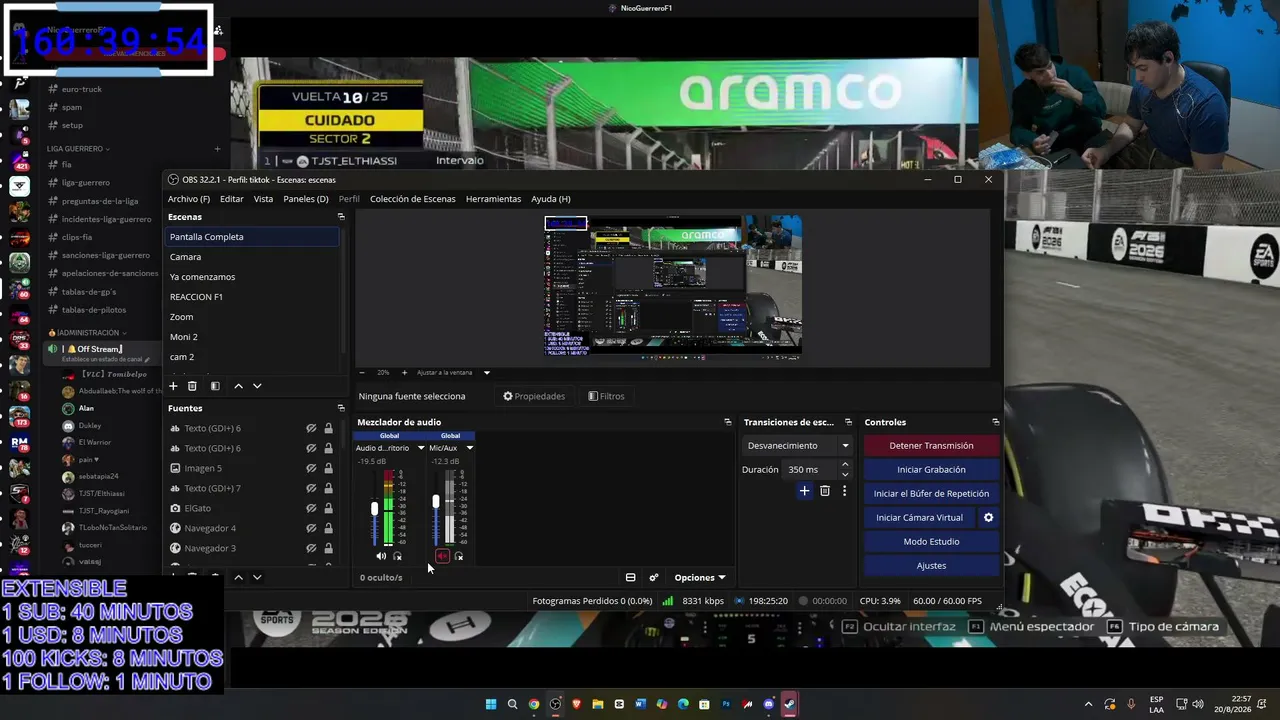Open the Herramientas menu
Image resolution: width=1280 pixels, height=720 pixels.
pos(493,199)
